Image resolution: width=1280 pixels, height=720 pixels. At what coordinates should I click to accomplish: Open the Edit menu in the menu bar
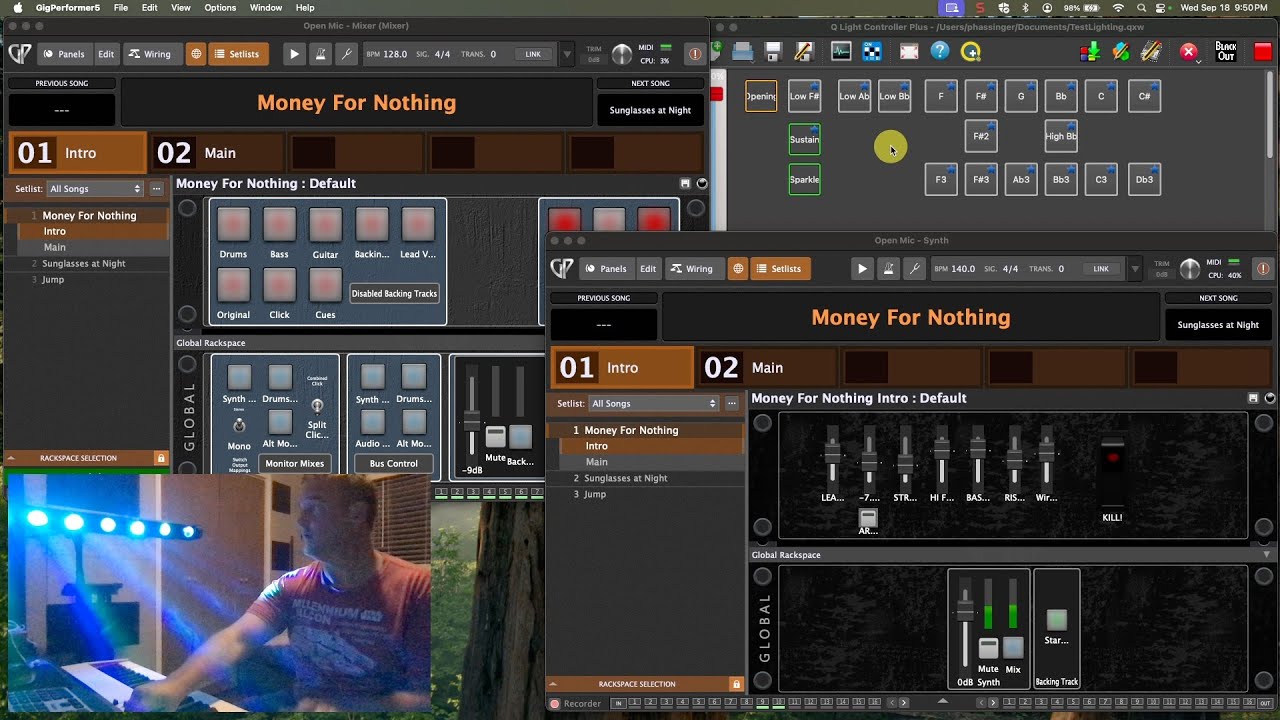(x=149, y=8)
